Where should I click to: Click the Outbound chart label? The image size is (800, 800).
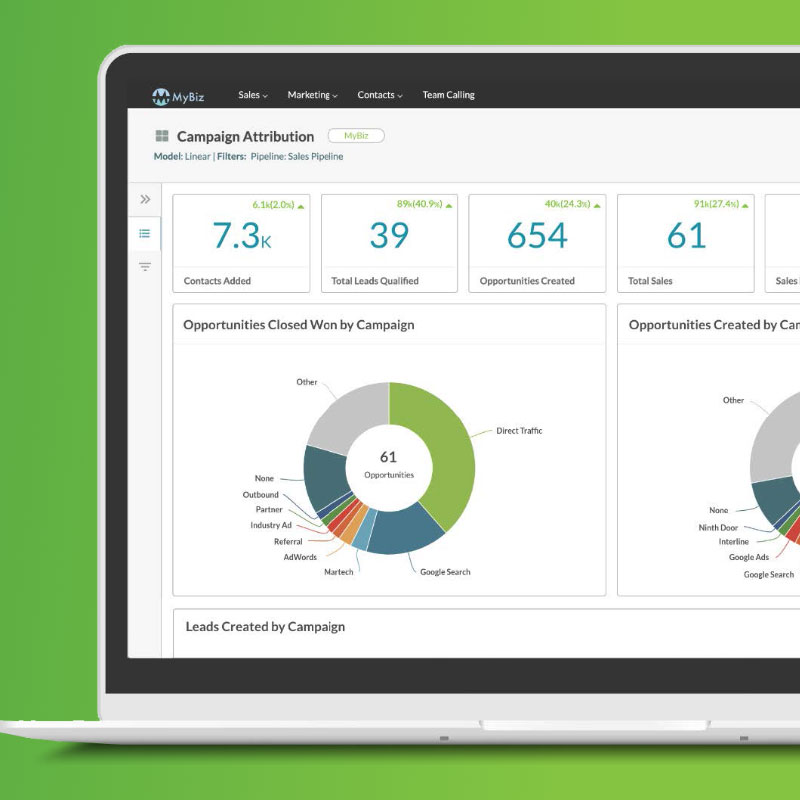260,495
